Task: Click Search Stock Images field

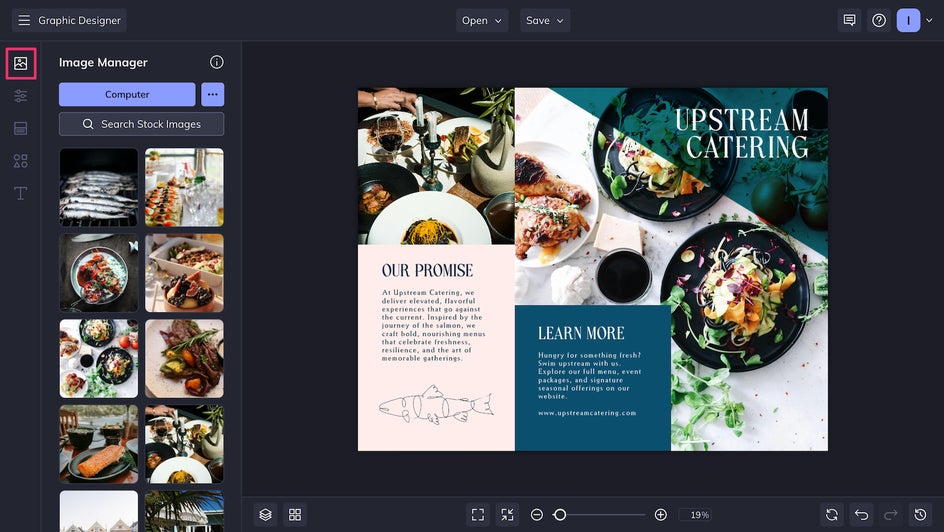Action: click(x=141, y=124)
